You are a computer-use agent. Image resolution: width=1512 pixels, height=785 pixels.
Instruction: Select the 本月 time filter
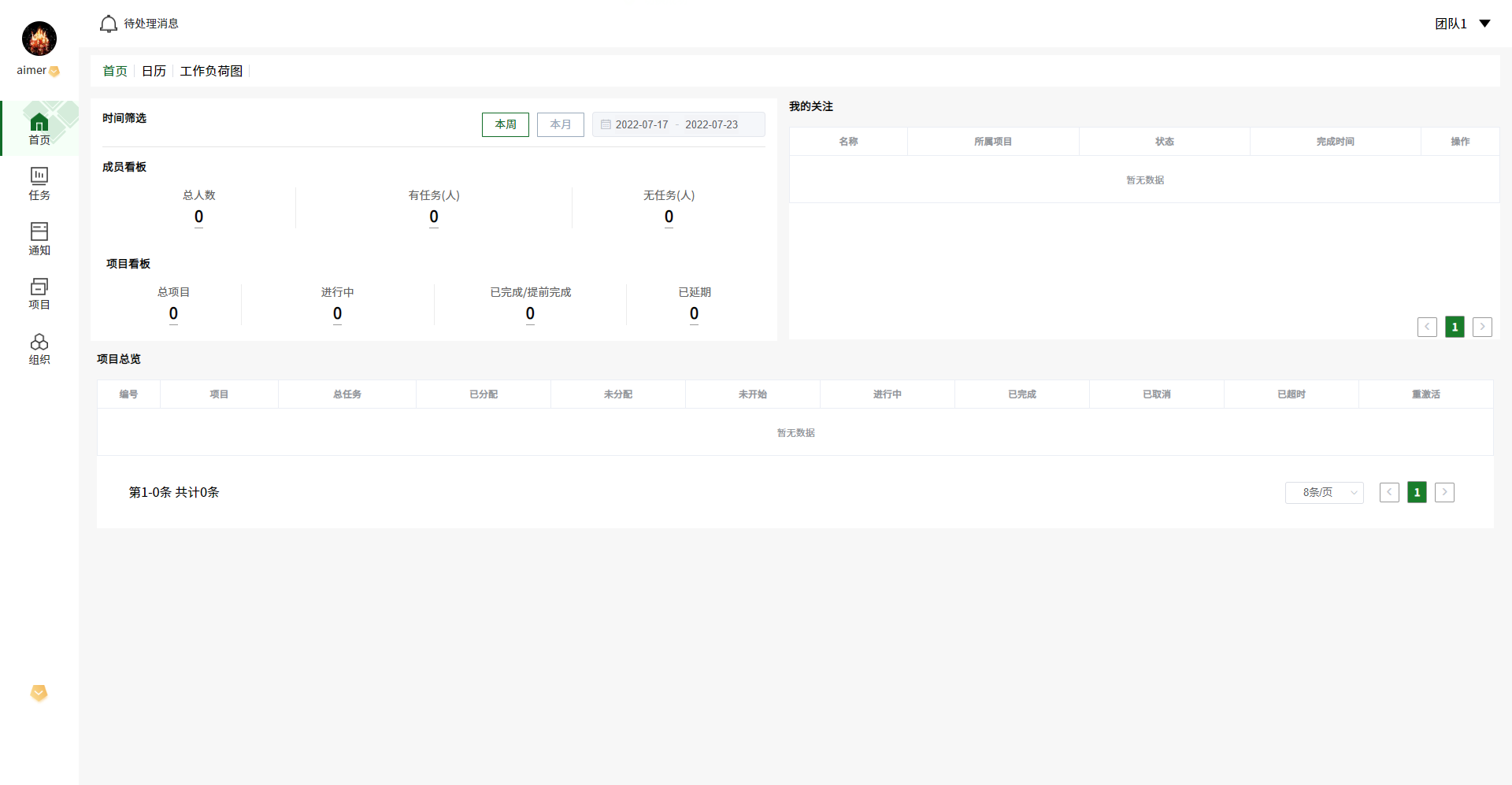tap(561, 124)
